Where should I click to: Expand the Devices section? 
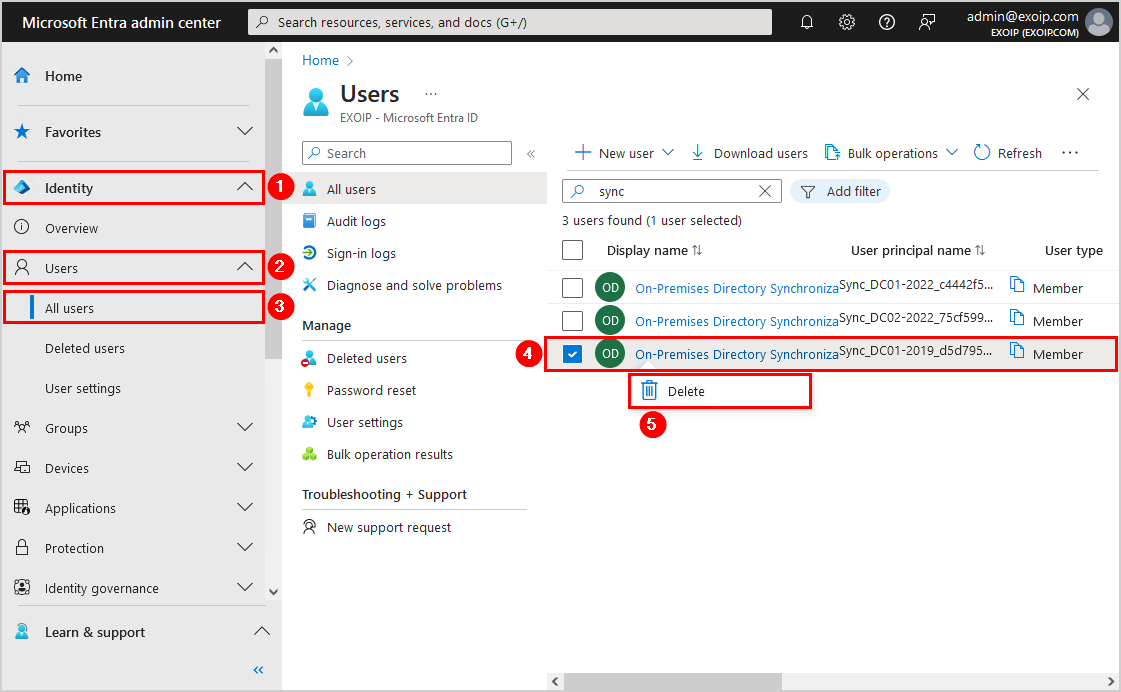(245, 468)
